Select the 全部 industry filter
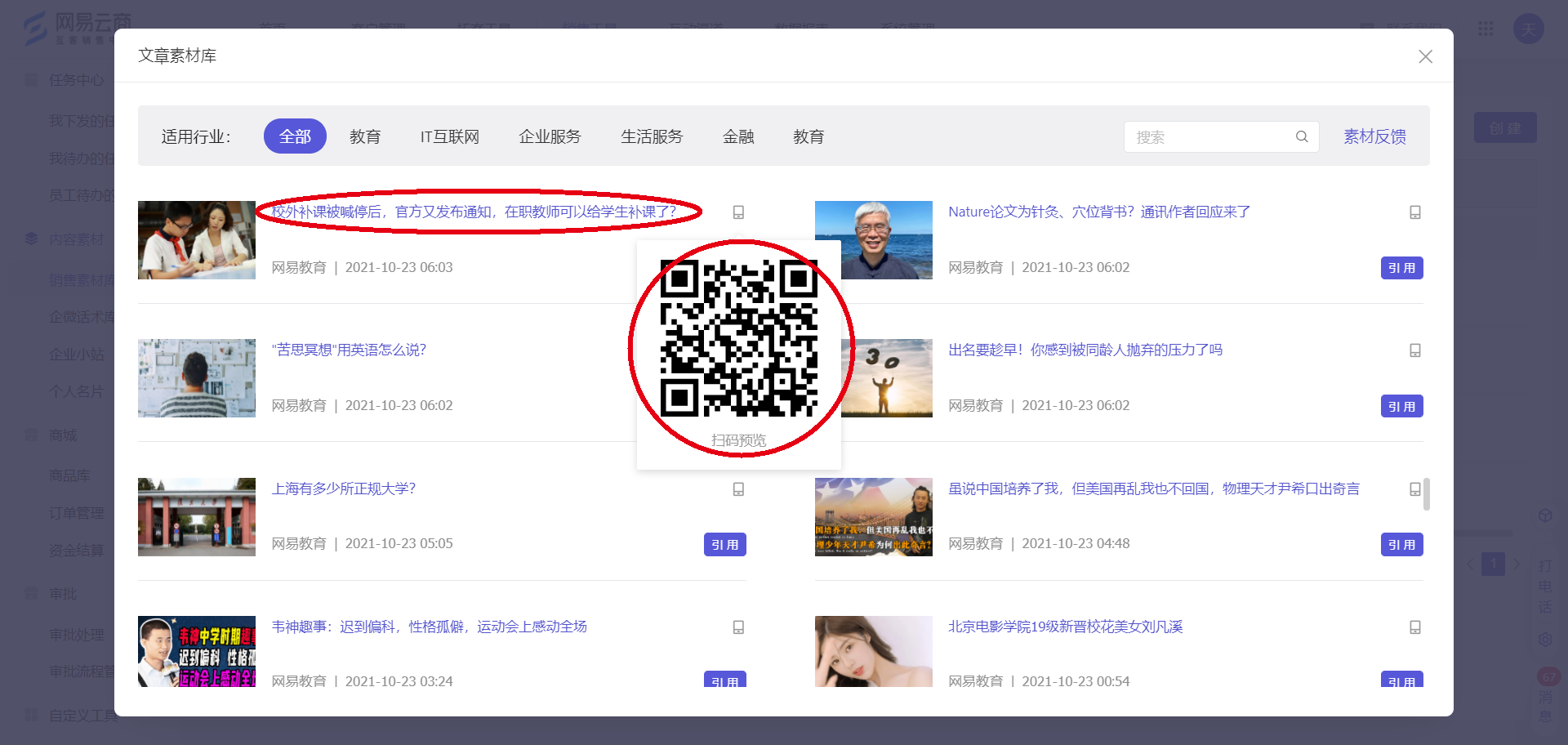 [x=295, y=136]
